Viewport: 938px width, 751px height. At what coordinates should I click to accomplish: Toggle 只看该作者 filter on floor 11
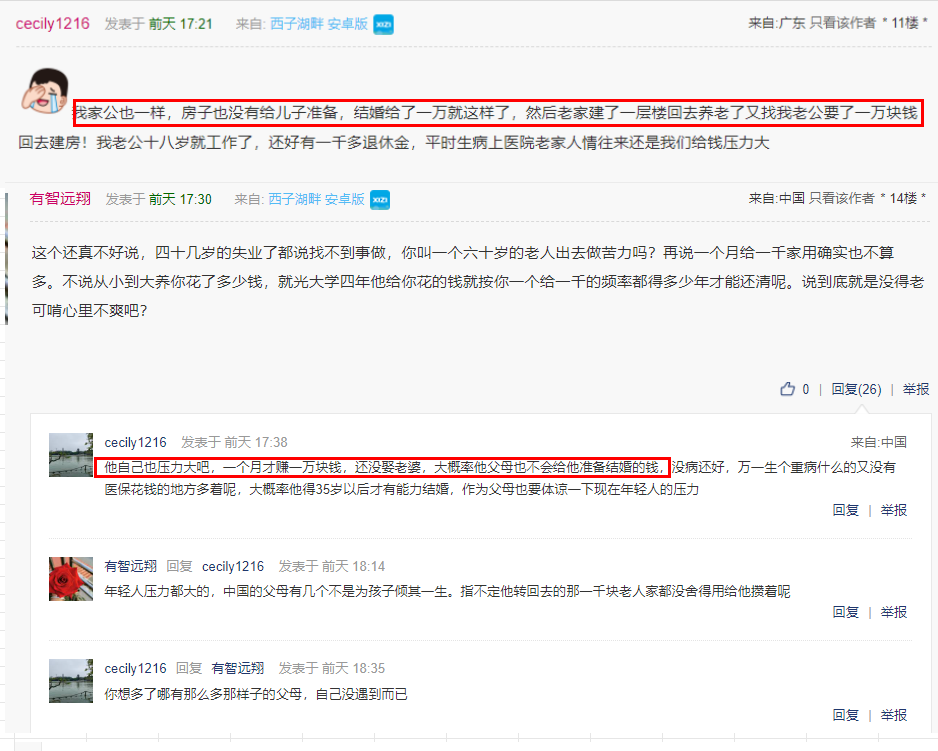tap(842, 23)
